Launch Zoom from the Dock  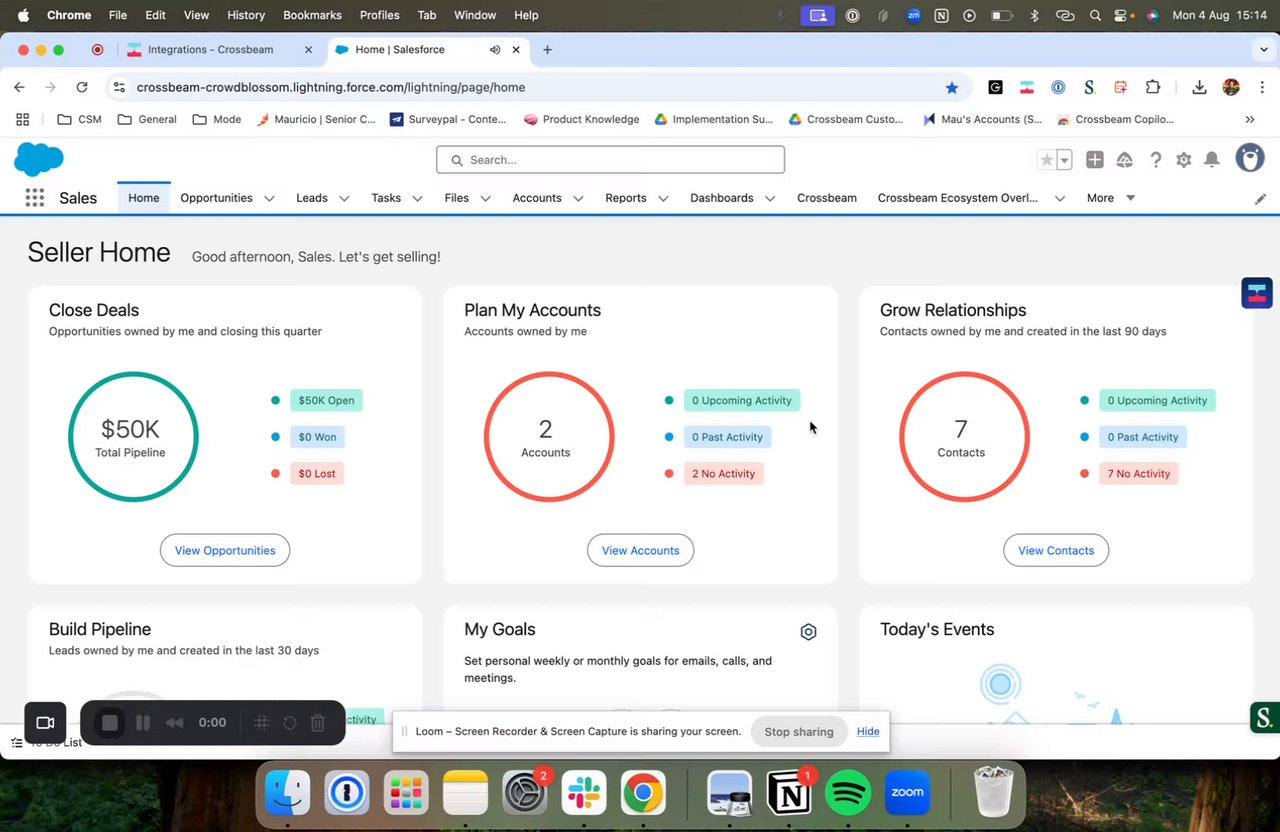pos(907,794)
